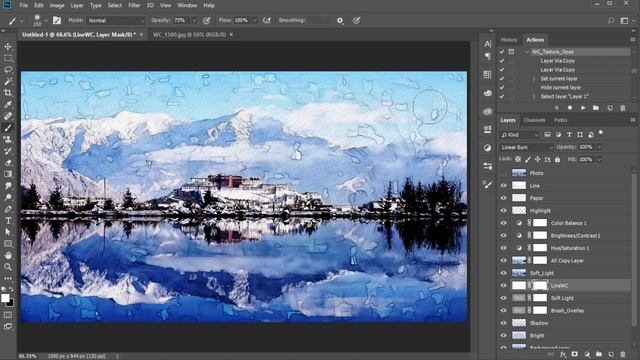Open the brush Mode dropdown
This screenshot has width=640, height=360.
click(116, 20)
